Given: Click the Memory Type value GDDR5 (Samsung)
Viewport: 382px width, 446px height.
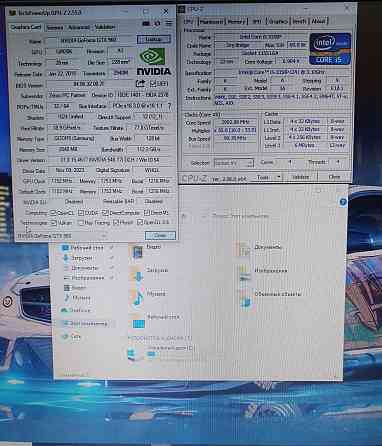Looking at the screenshot, I should click(74, 138).
